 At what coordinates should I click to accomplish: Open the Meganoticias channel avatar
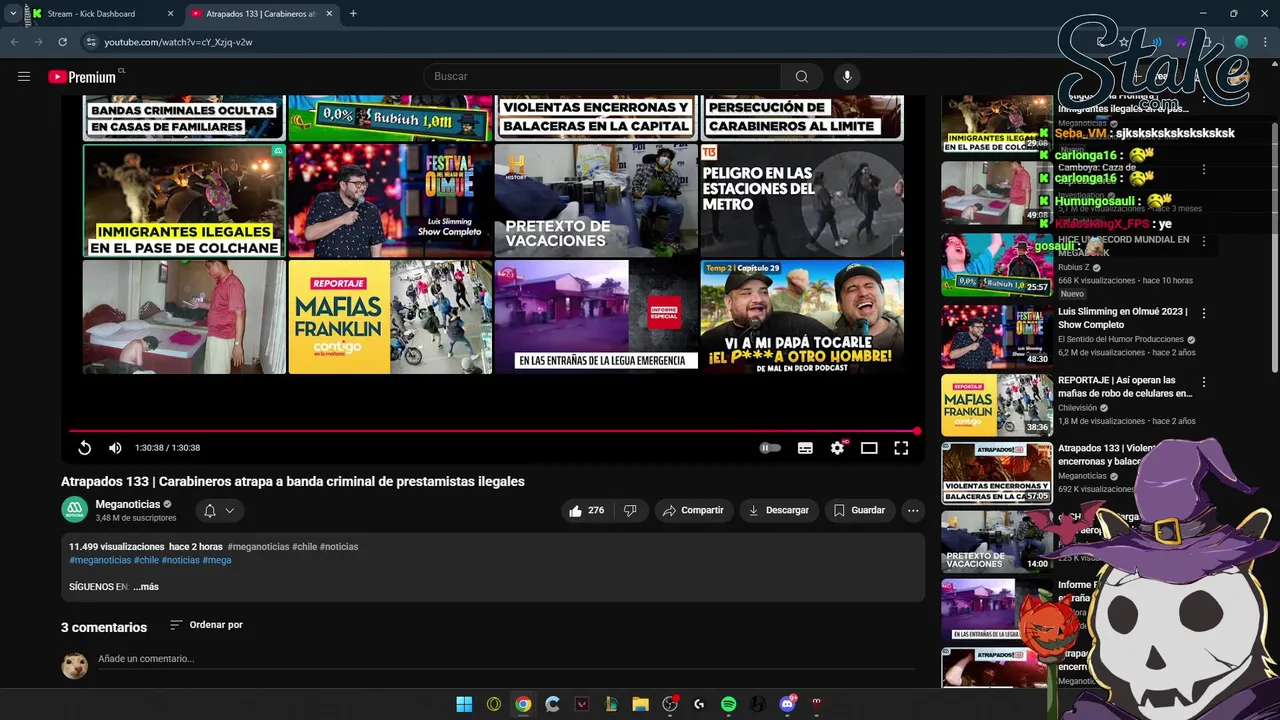click(74, 510)
